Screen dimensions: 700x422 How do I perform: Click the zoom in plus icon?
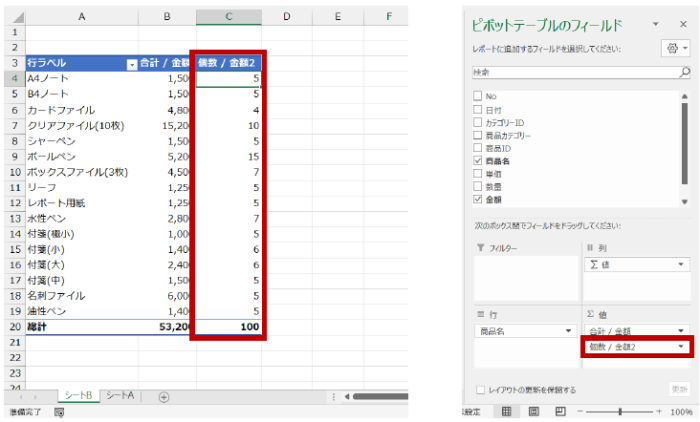tap(659, 411)
